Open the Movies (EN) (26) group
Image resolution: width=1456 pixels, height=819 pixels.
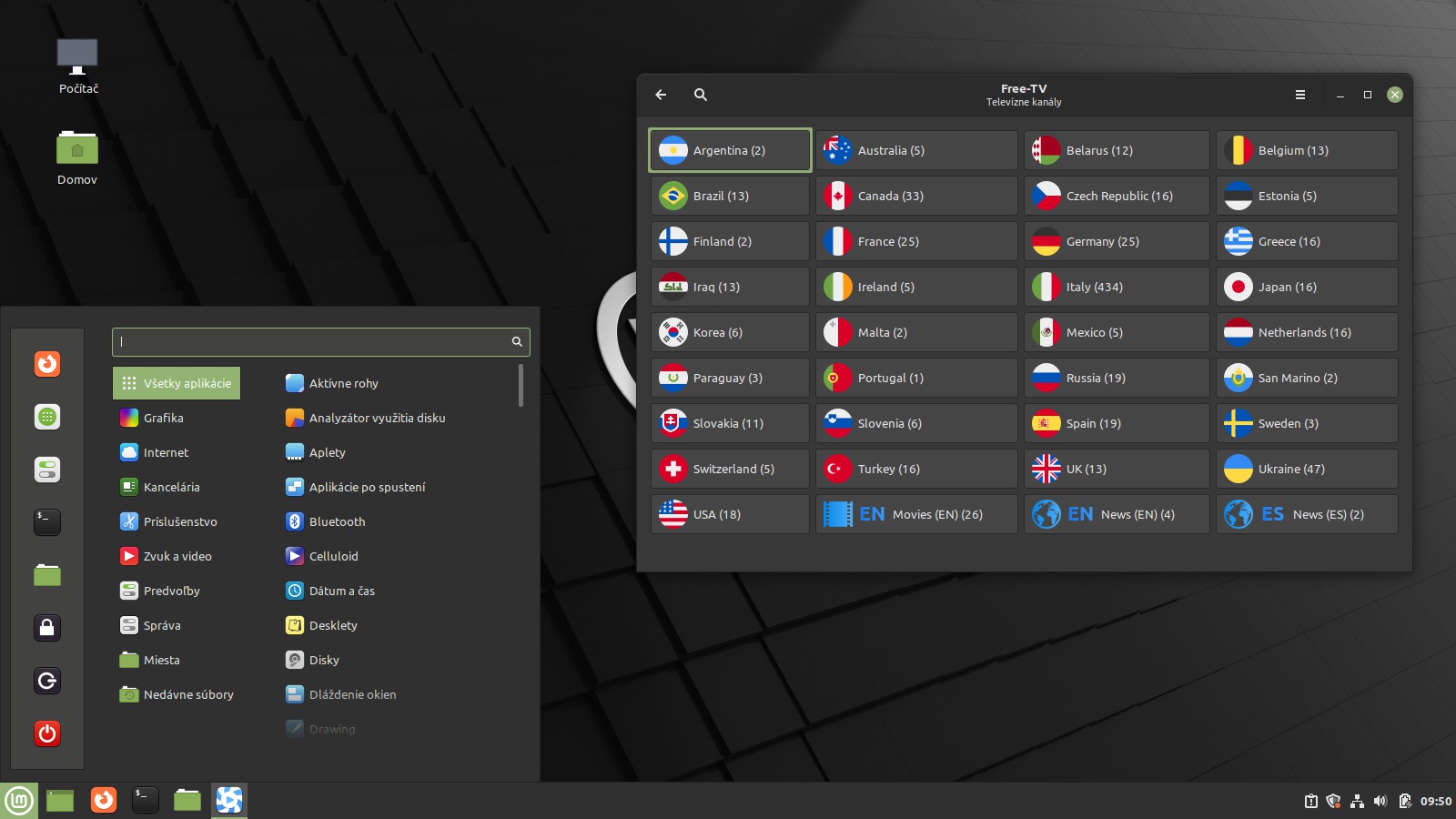tap(916, 514)
